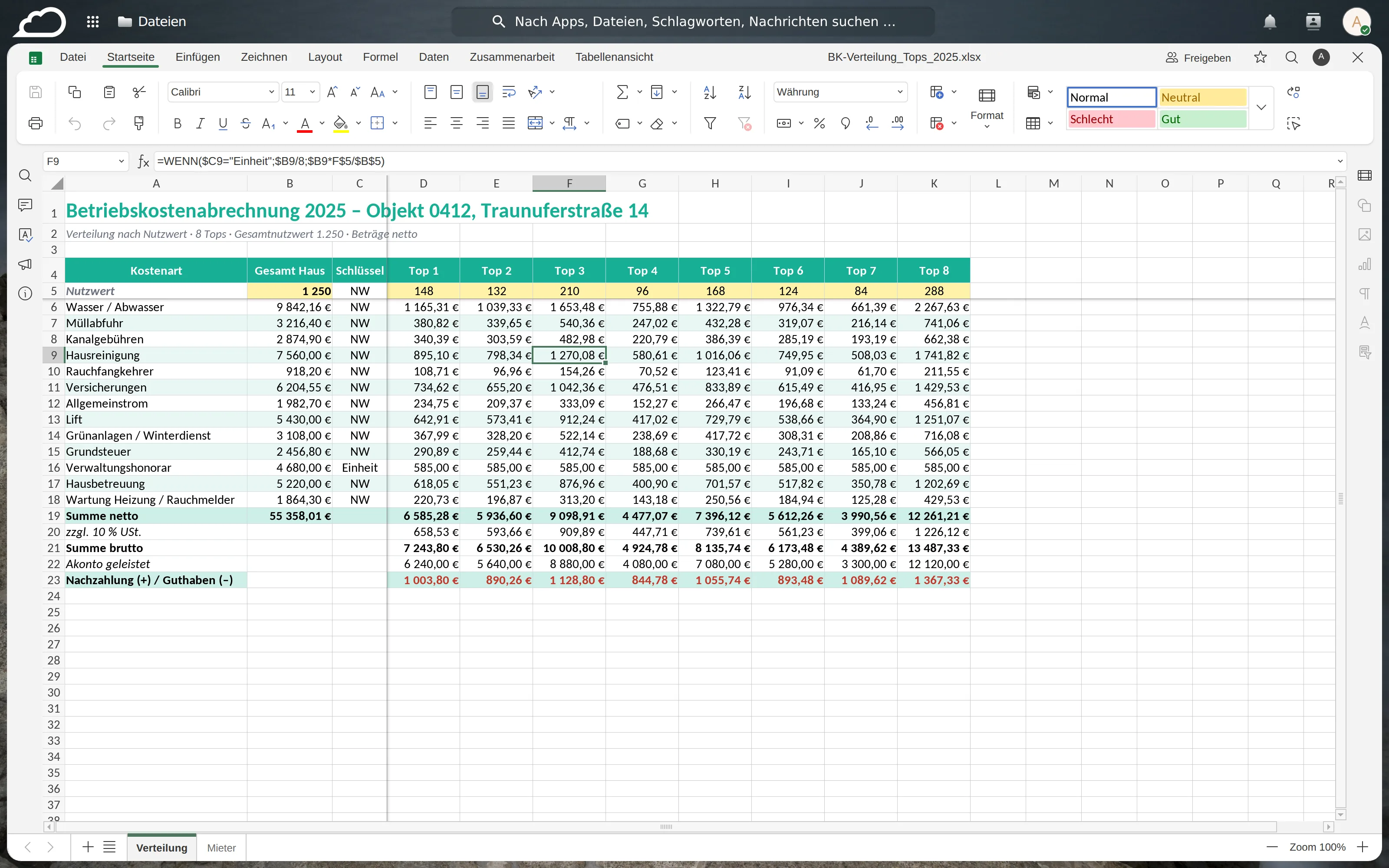Apply the Schlecht cell style
This screenshot has height=868, width=1389.
click(1111, 119)
